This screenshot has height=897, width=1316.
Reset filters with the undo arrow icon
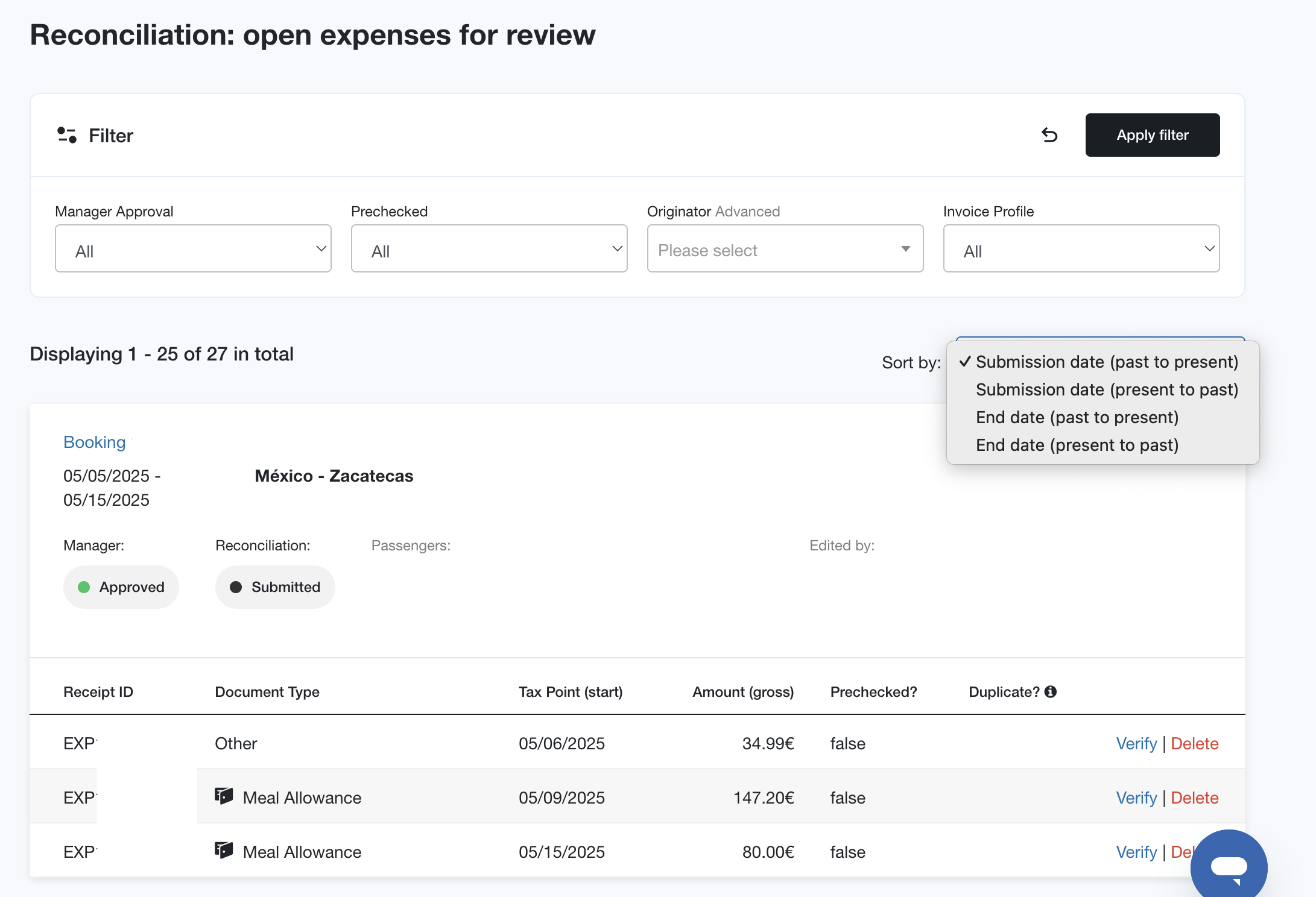tap(1049, 135)
